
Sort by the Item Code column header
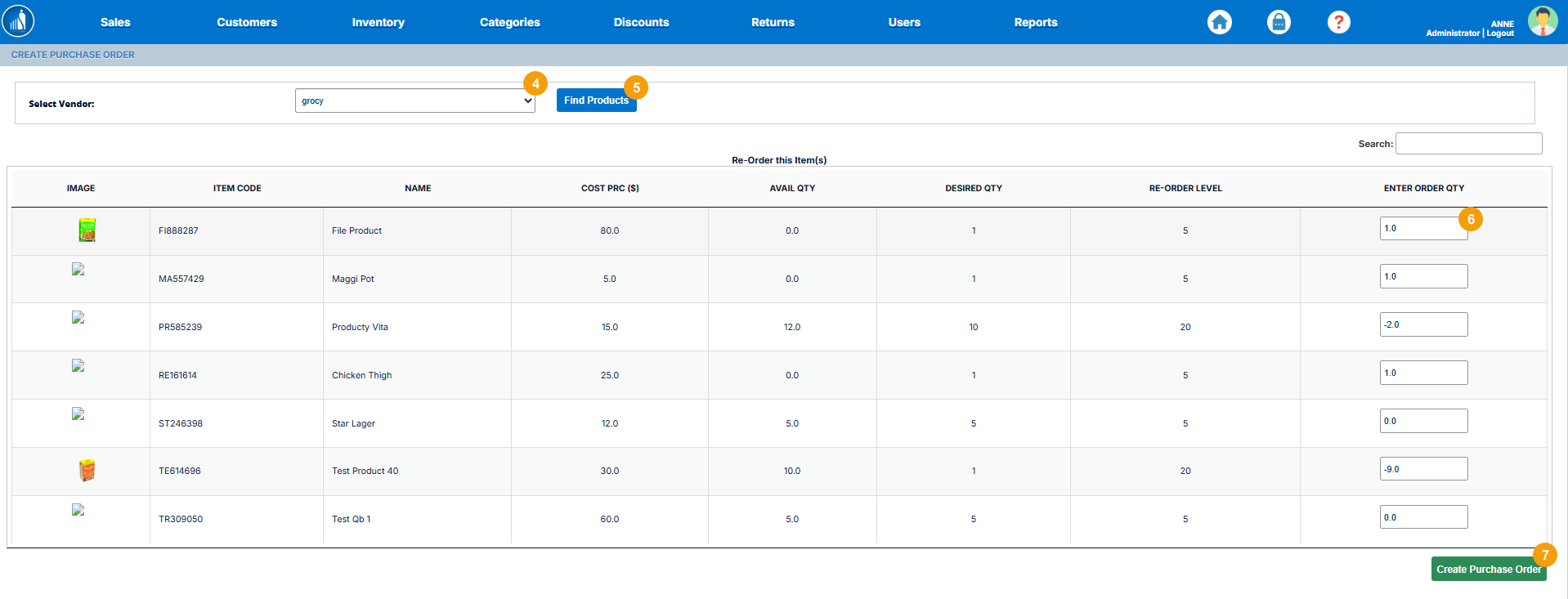[x=237, y=188]
